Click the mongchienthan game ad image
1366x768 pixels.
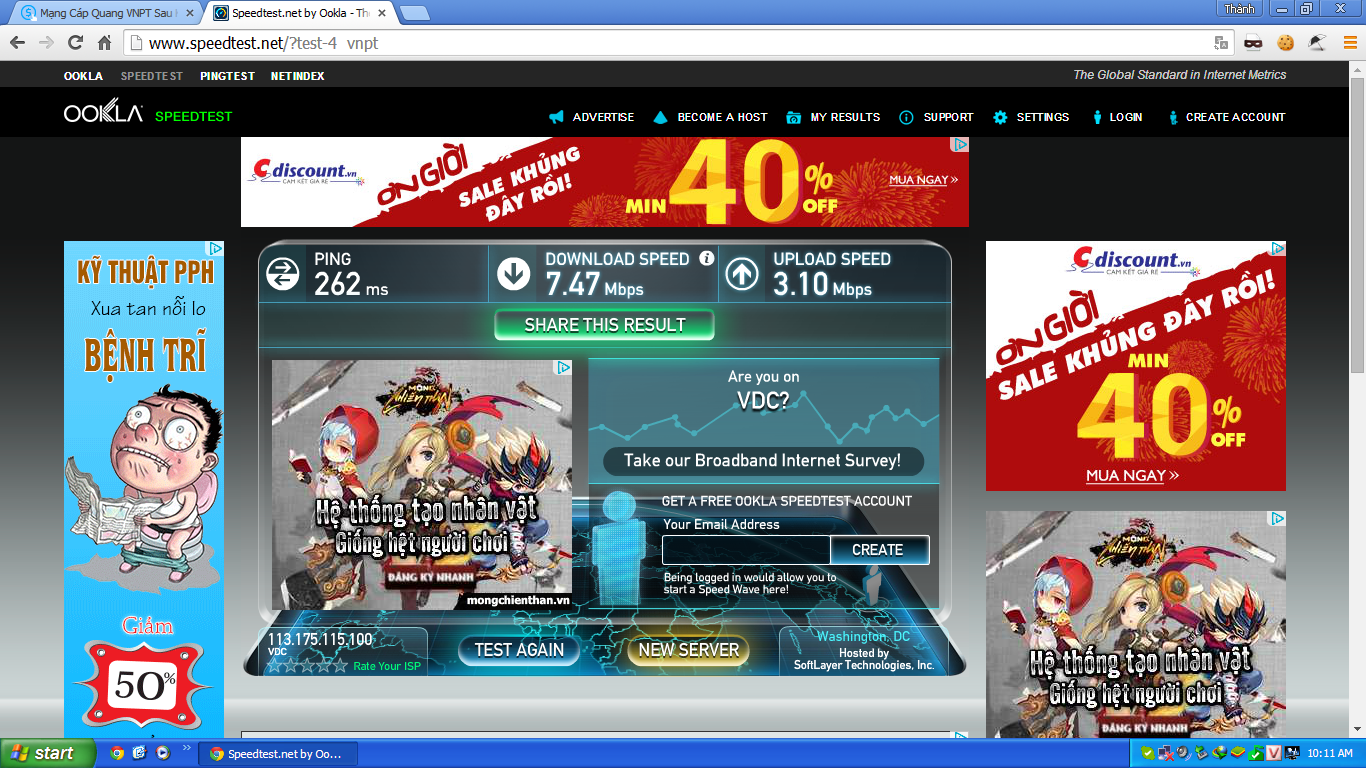tap(422, 485)
